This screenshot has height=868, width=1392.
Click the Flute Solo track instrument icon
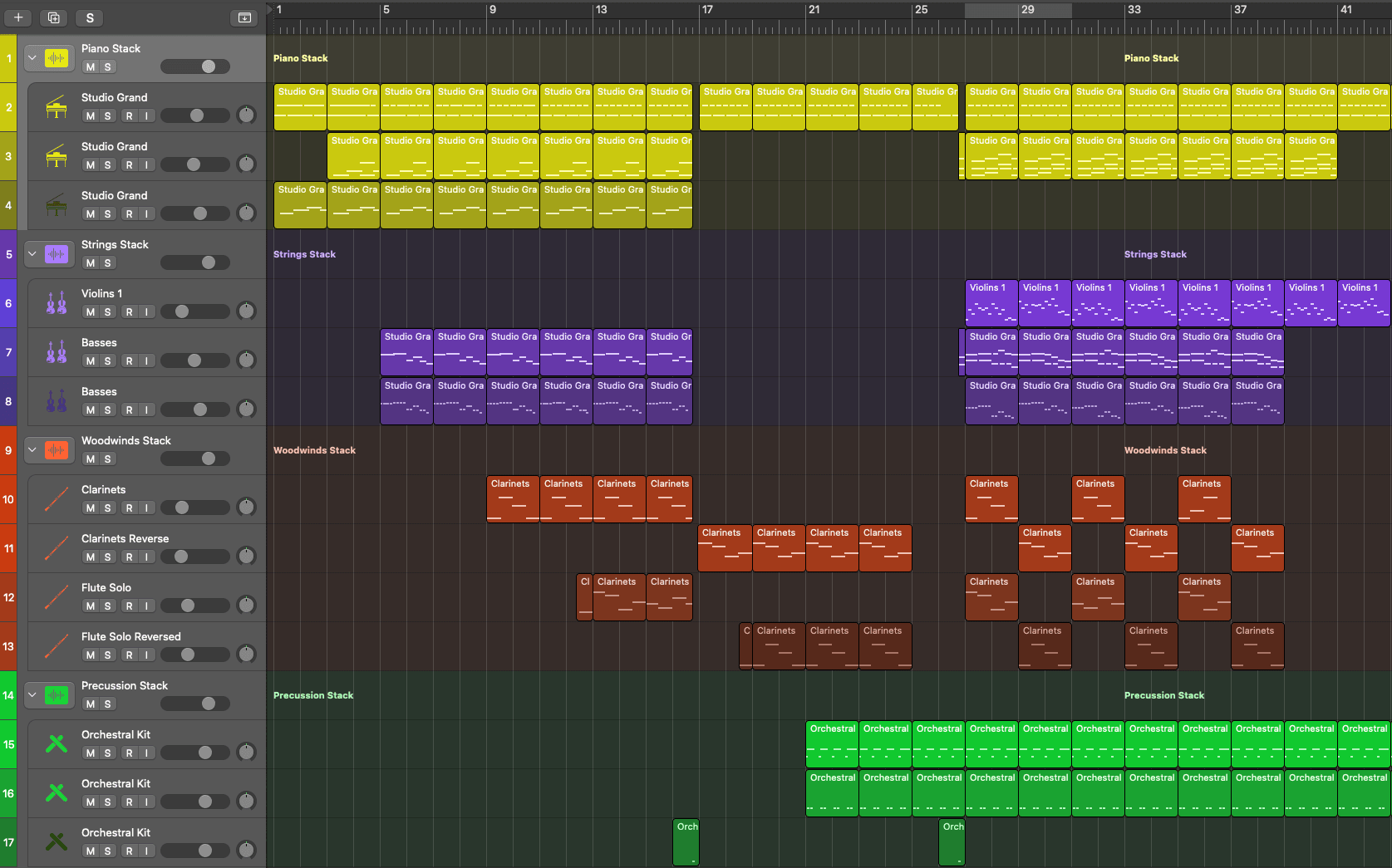click(x=57, y=597)
